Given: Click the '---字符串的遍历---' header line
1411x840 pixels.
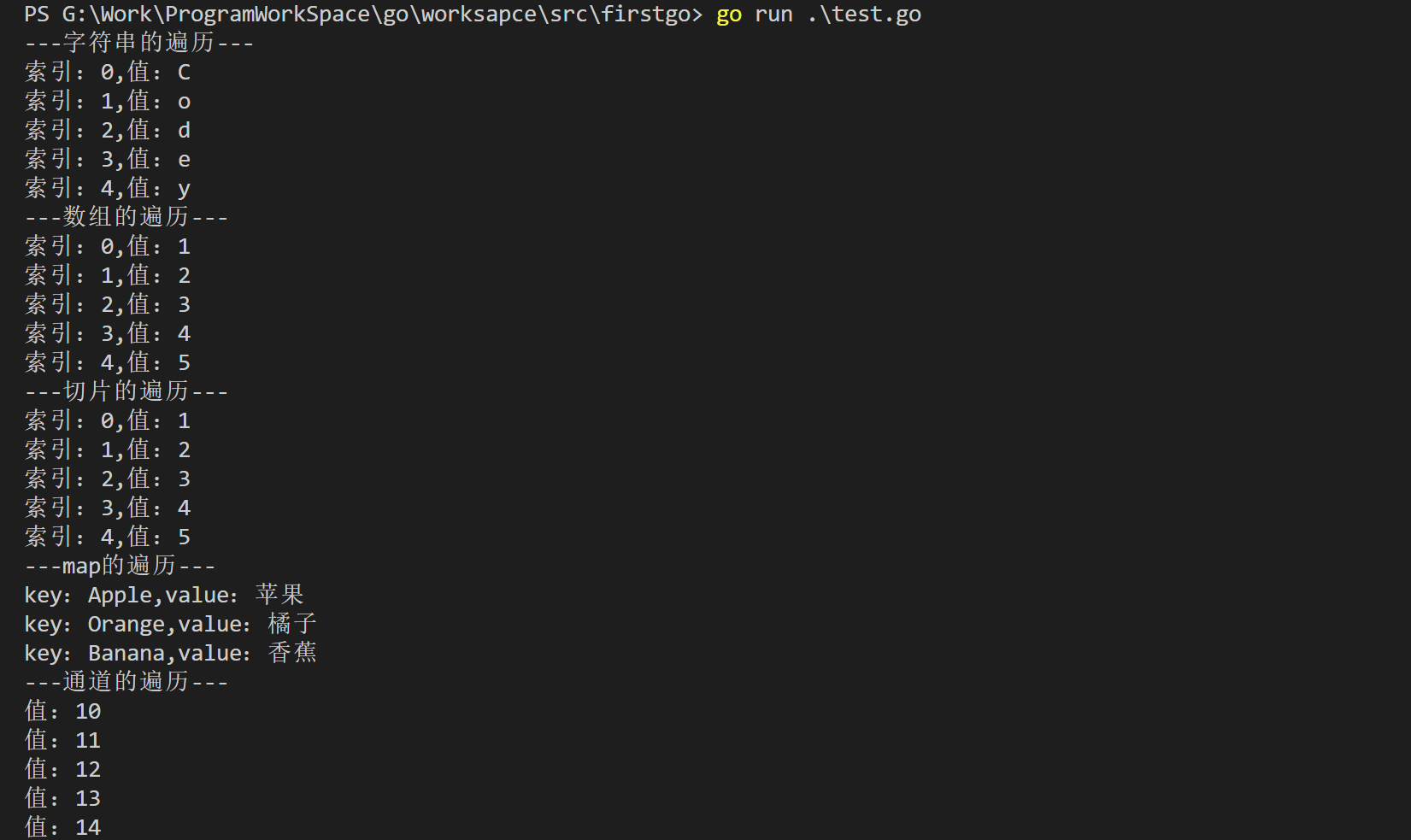Looking at the screenshot, I should click(x=139, y=43).
